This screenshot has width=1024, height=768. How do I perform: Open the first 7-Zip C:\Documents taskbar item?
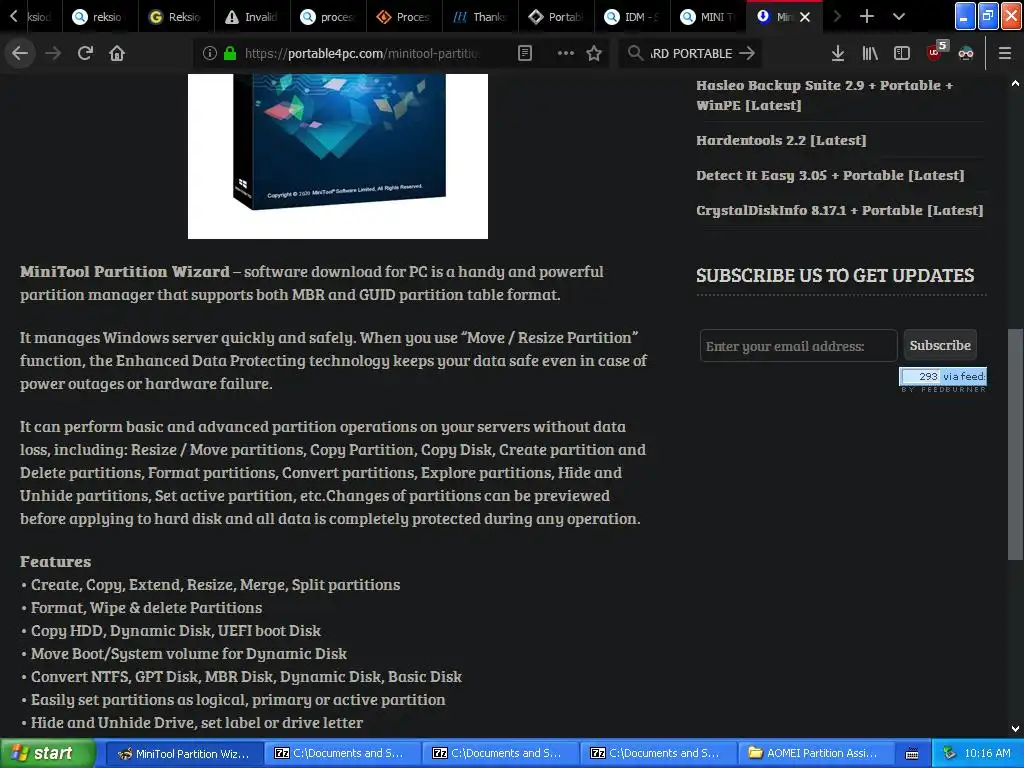[342, 753]
